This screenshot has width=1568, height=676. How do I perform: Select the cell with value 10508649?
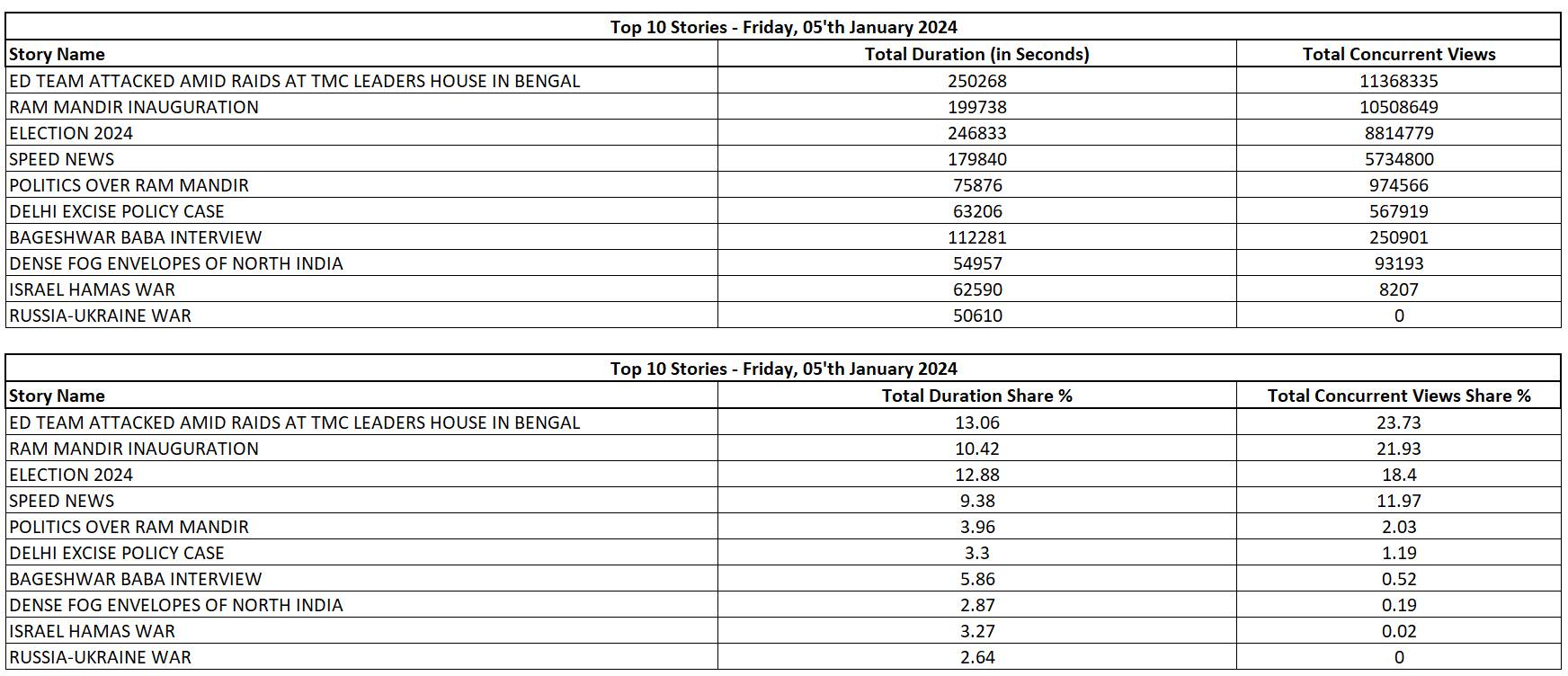tap(1398, 107)
